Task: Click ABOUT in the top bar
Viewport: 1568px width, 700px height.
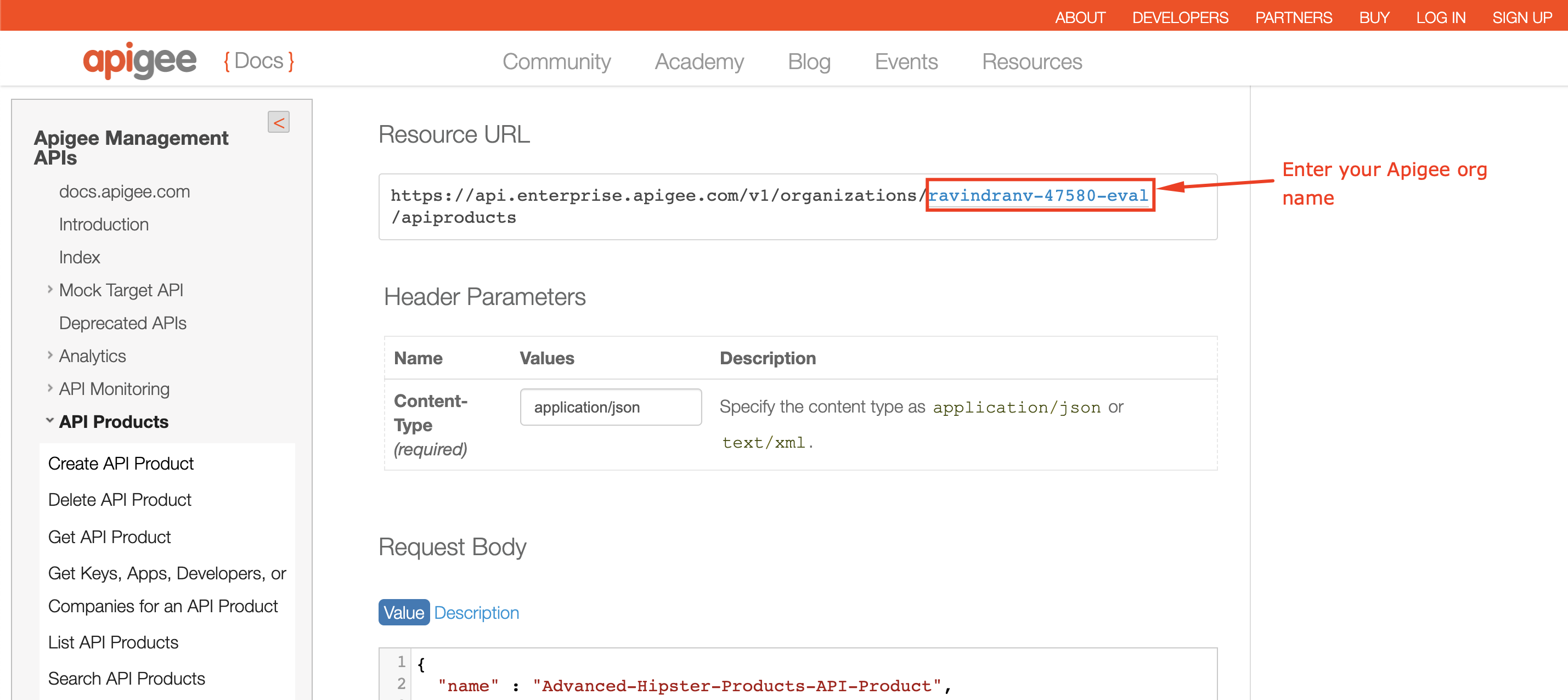Action: 1080,18
